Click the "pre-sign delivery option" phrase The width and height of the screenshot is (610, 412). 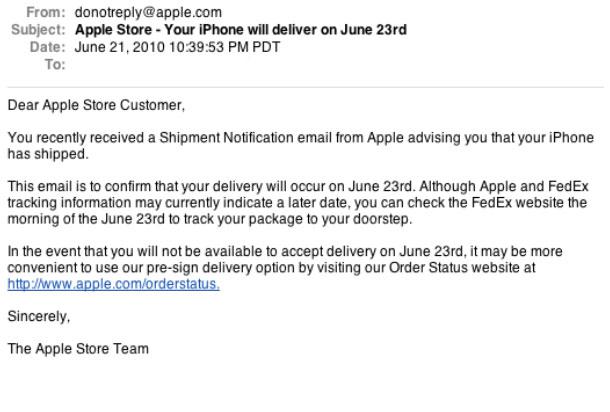[238, 268]
